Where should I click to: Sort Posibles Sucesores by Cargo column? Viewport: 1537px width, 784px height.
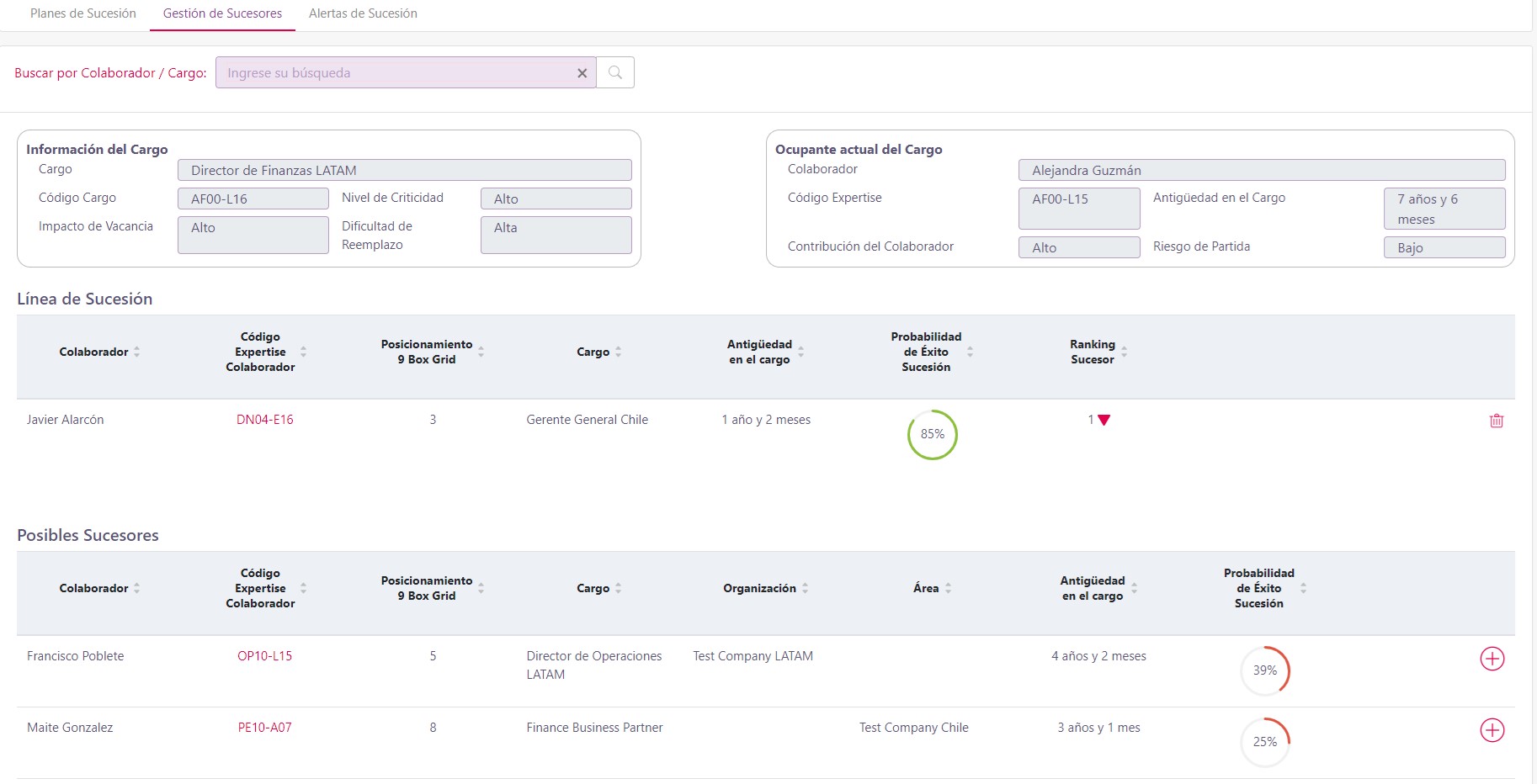[618, 588]
